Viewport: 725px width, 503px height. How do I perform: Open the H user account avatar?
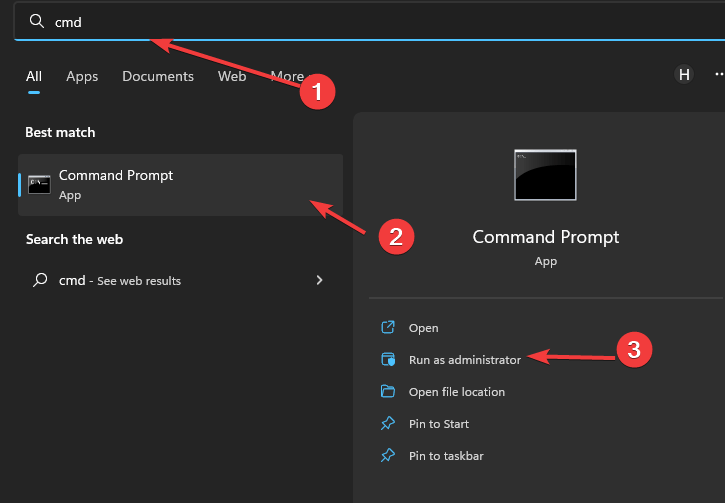pos(684,74)
